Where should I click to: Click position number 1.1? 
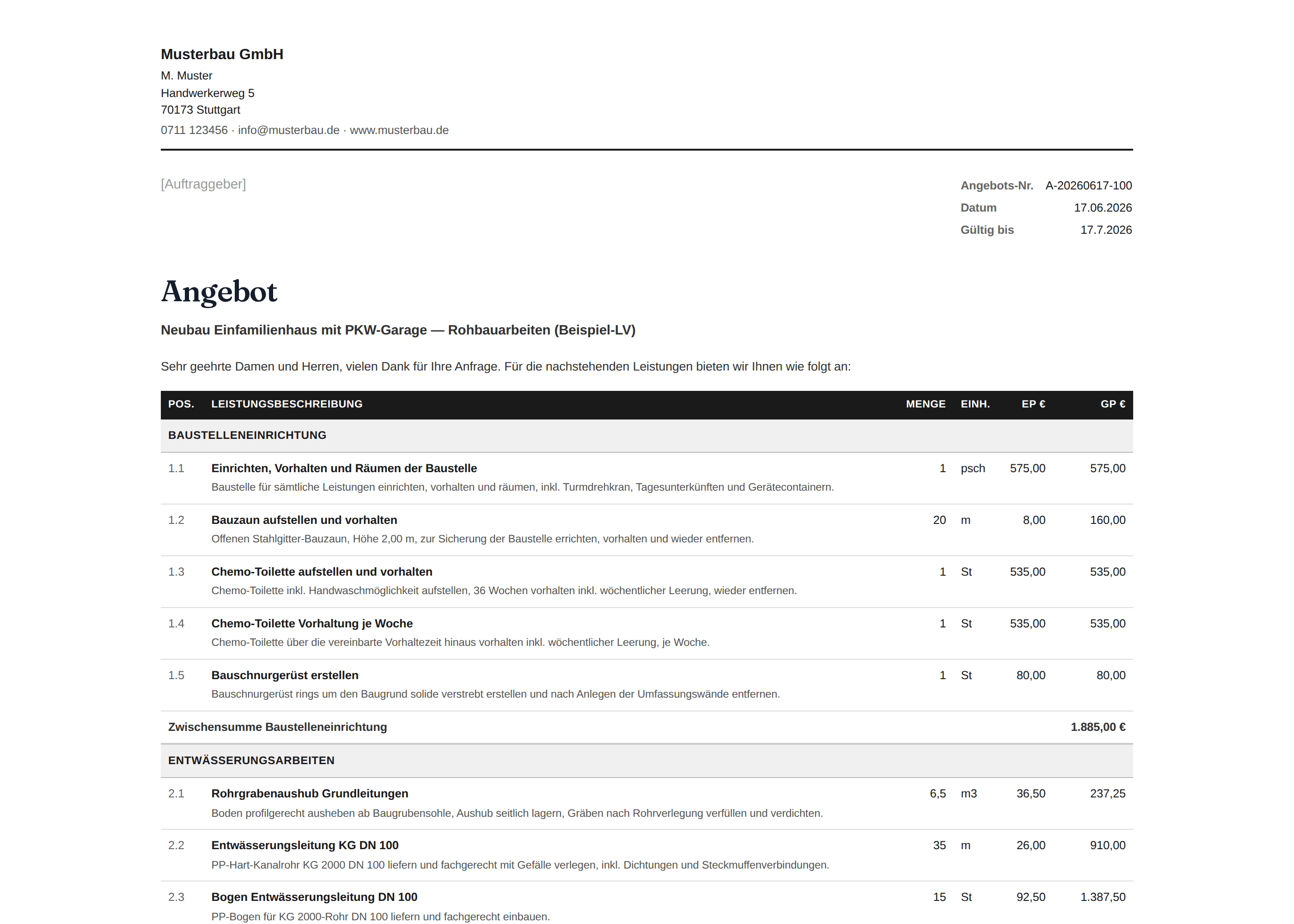coord(176,468)
